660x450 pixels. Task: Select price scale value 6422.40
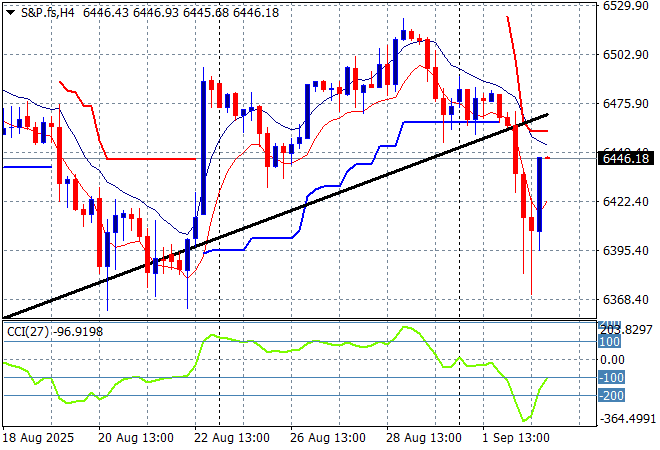tap(626, 202)
